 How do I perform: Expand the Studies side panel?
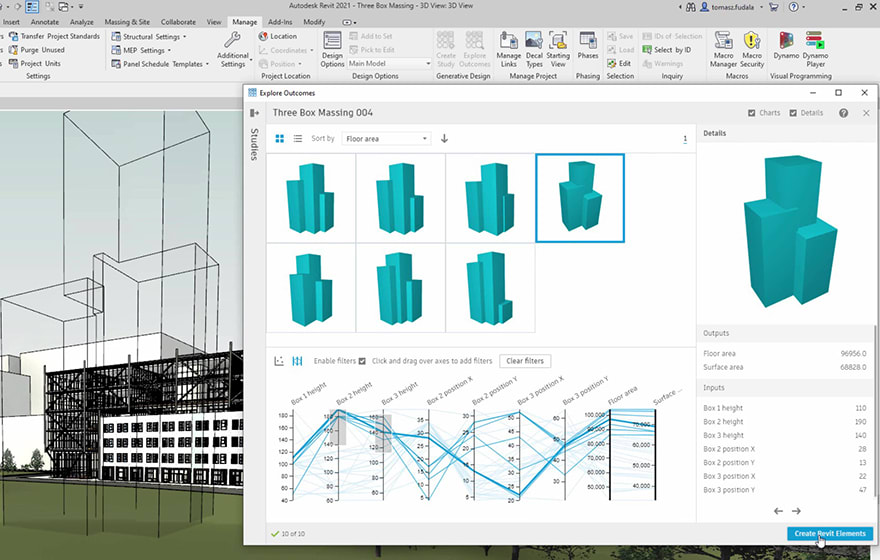254,113
